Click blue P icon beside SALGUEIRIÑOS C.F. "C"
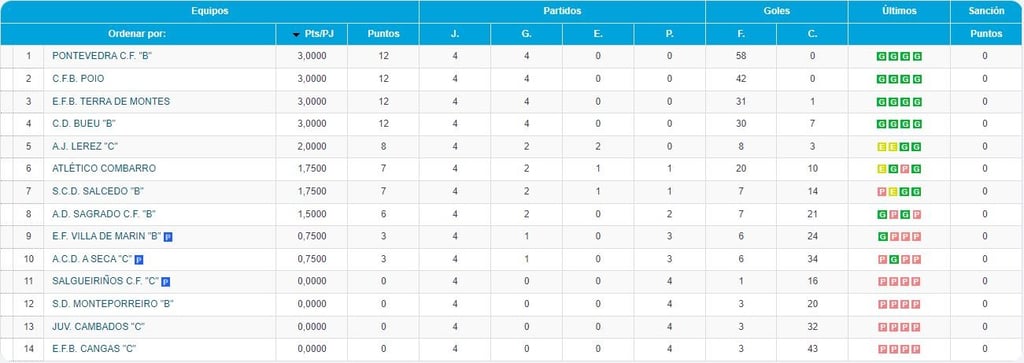 pos(166,282)
